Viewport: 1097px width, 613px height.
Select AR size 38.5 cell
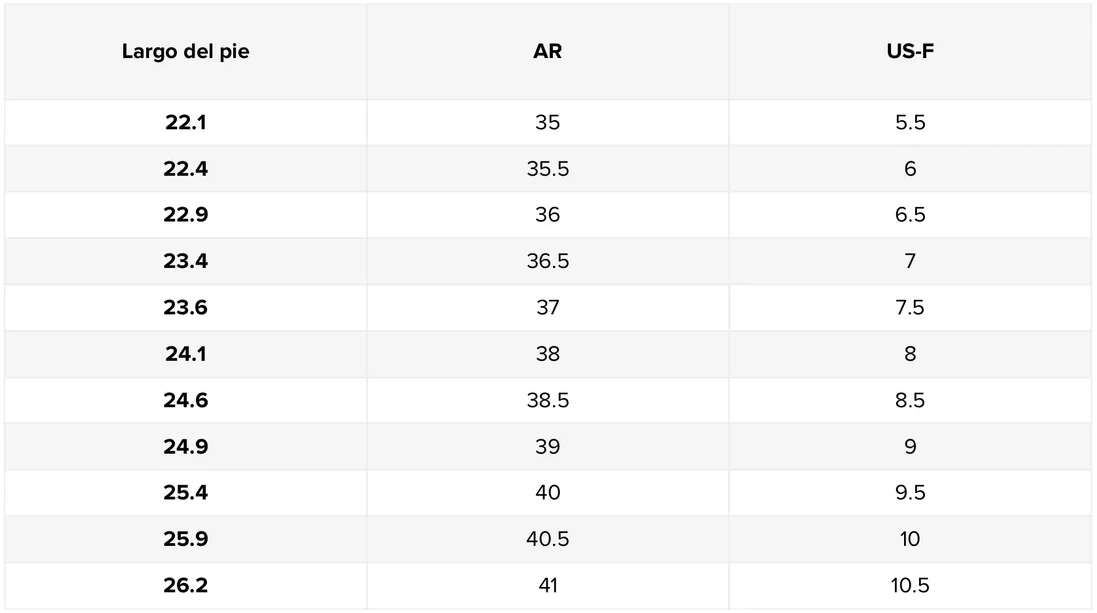pos(547,400)
